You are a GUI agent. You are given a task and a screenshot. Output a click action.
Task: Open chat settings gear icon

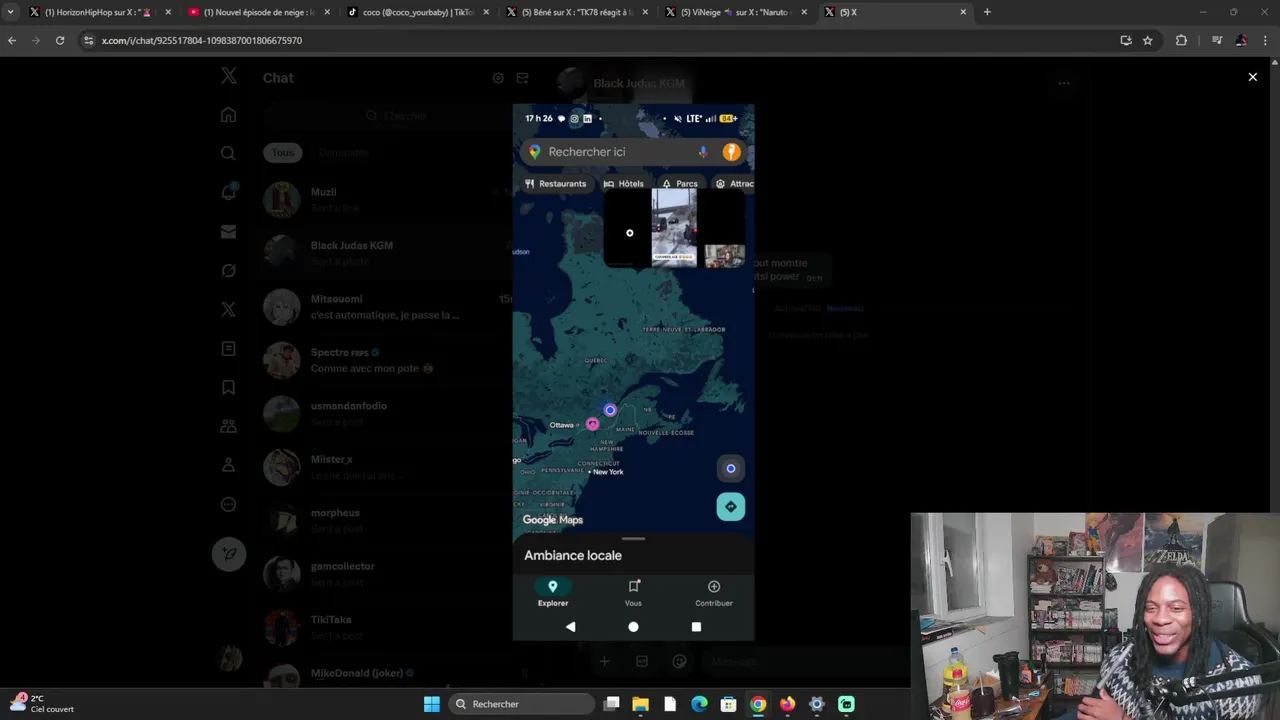(x=498, y=78)
